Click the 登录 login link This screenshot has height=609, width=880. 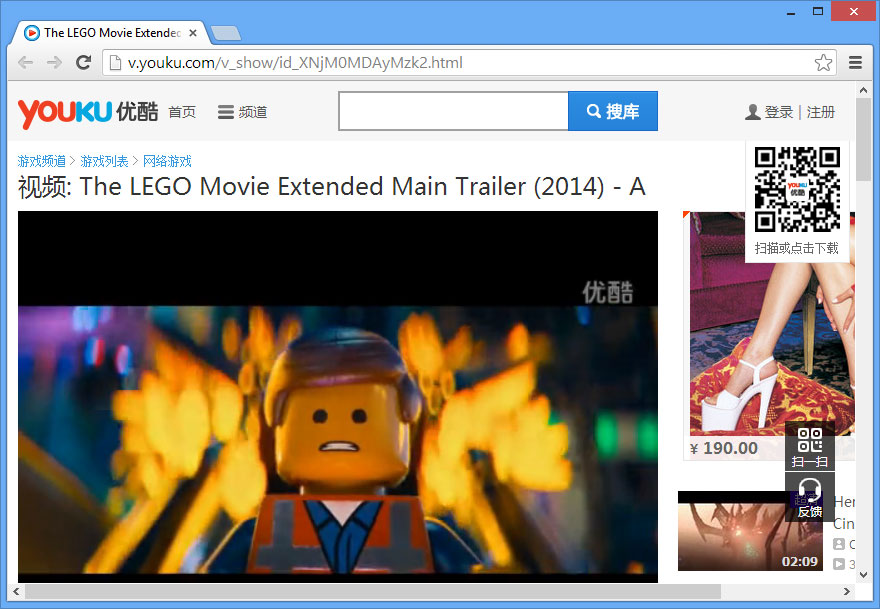pos(778,112)
